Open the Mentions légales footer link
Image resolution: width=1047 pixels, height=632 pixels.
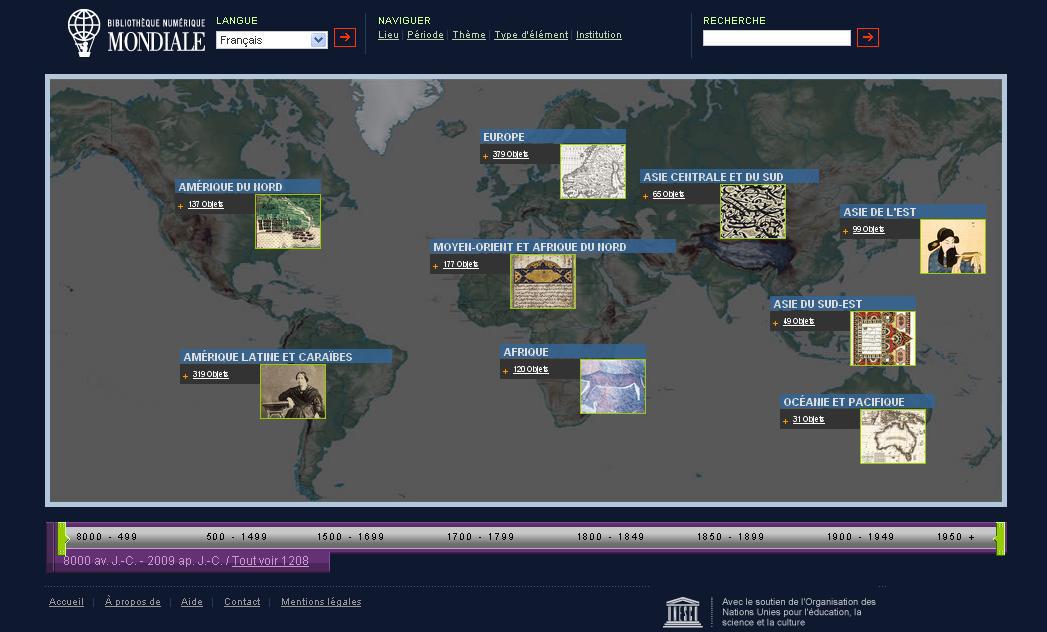tap(321, 602)
